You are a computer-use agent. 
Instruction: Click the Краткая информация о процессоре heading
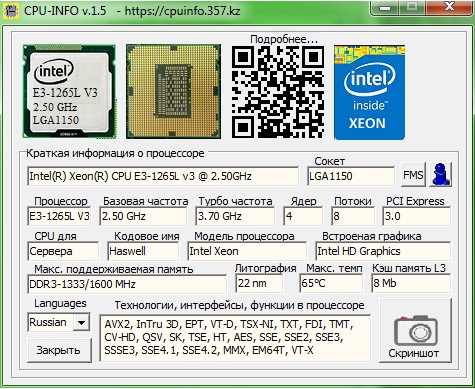point(115,154)
